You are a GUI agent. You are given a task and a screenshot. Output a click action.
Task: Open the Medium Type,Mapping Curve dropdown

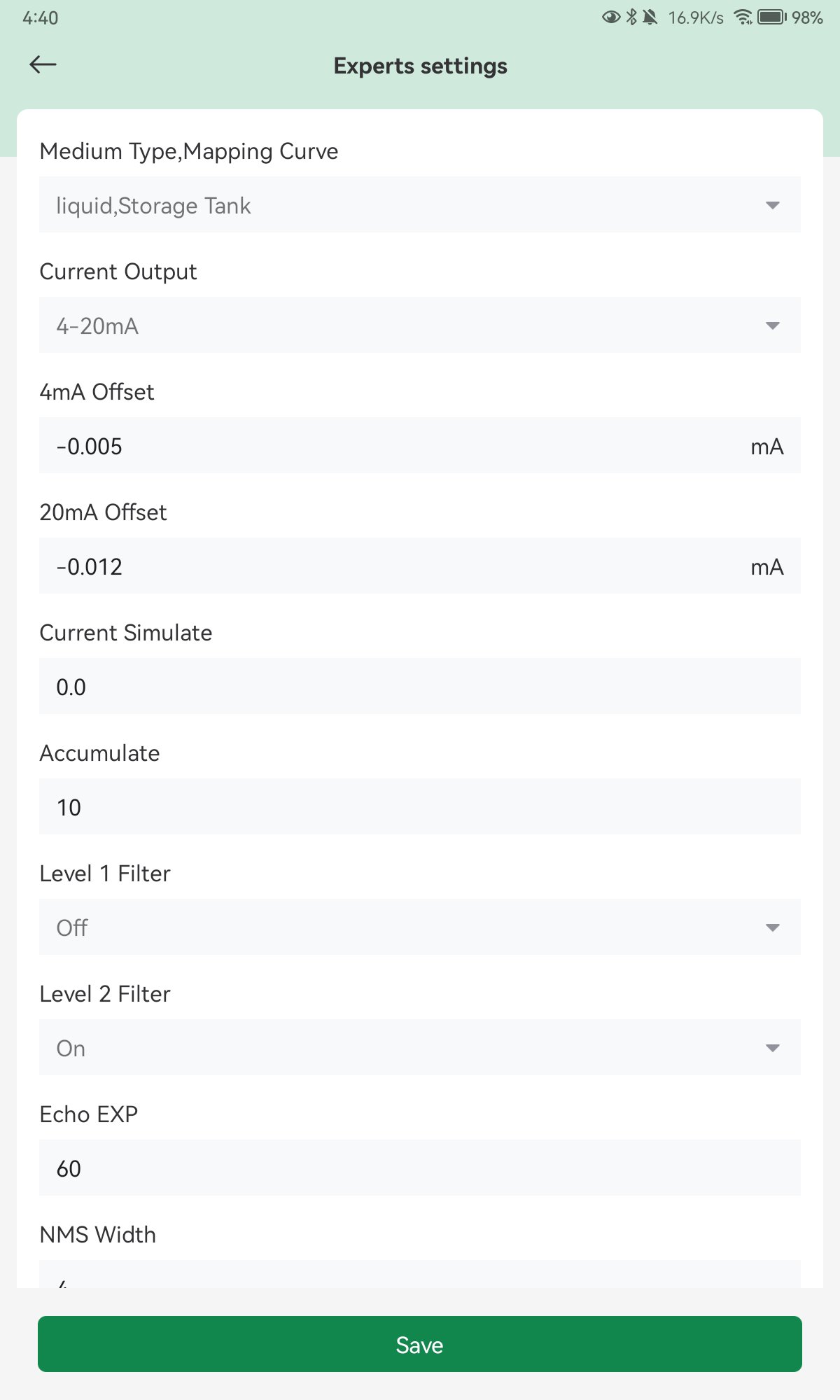pos(420,204)
